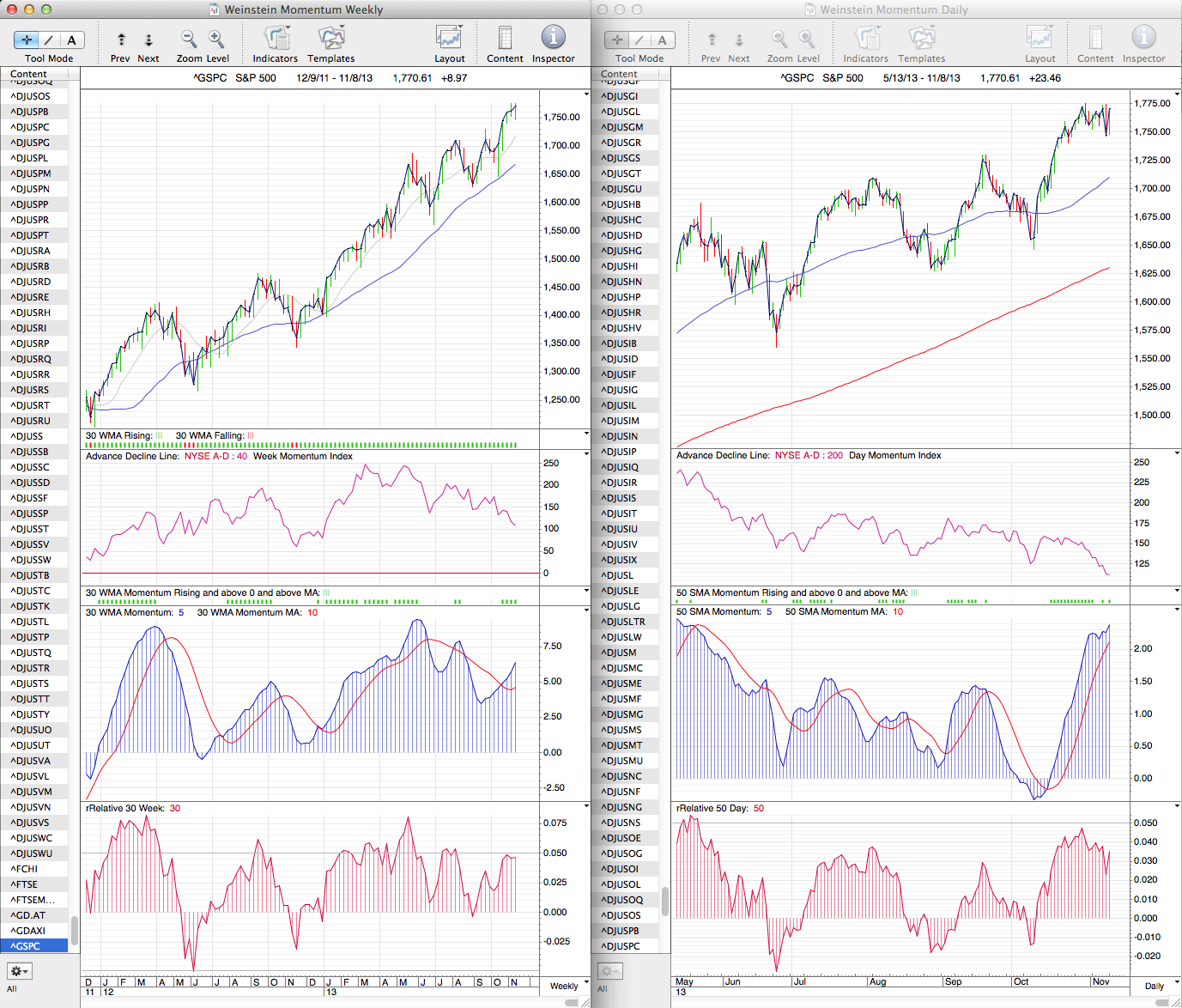Advance to the next symbol with Next
The height and width of the screenshot is (1008, 1182).
(x=149, y=45)
